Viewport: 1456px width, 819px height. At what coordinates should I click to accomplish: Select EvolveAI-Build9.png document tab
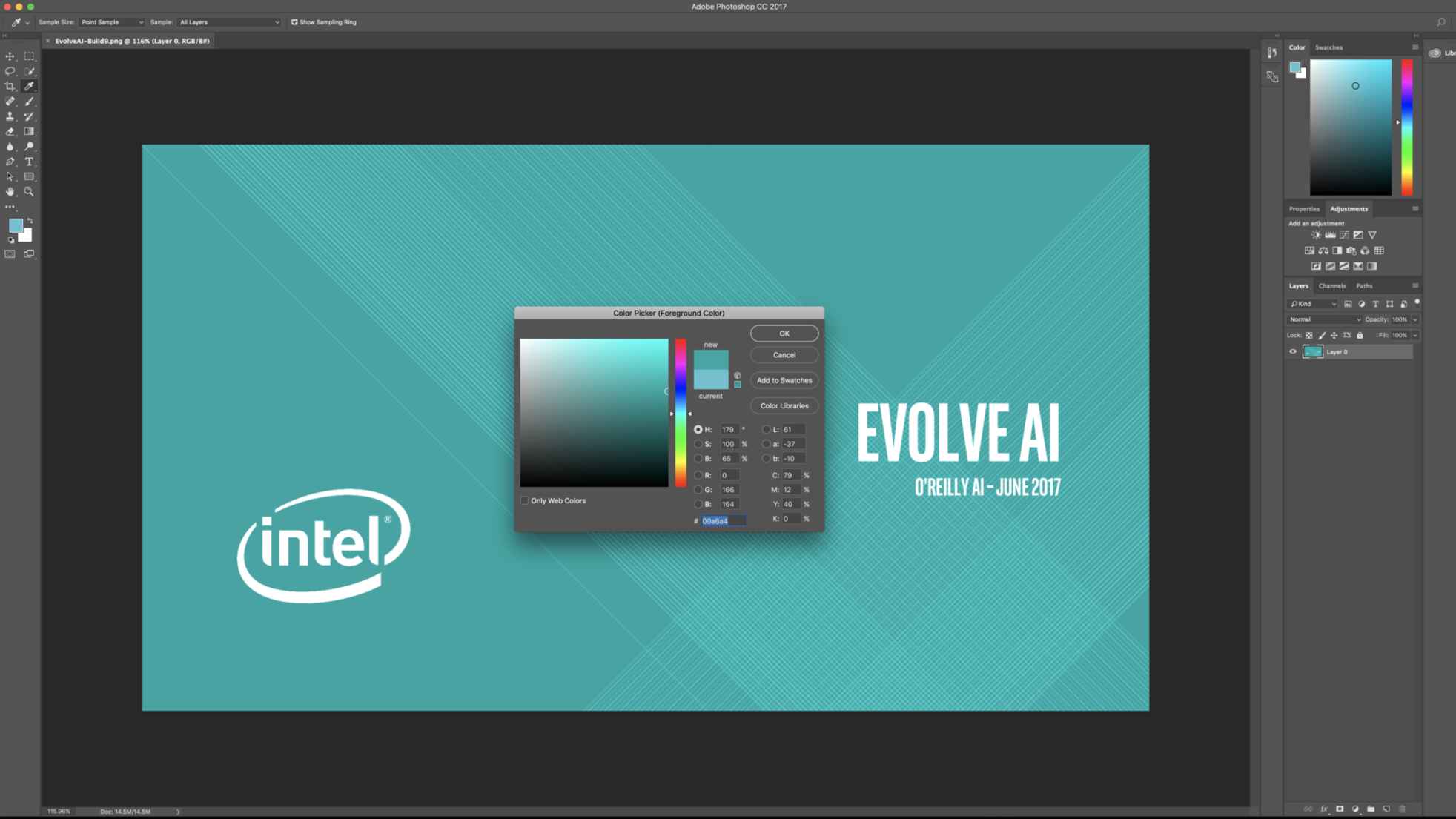[132, 41]
